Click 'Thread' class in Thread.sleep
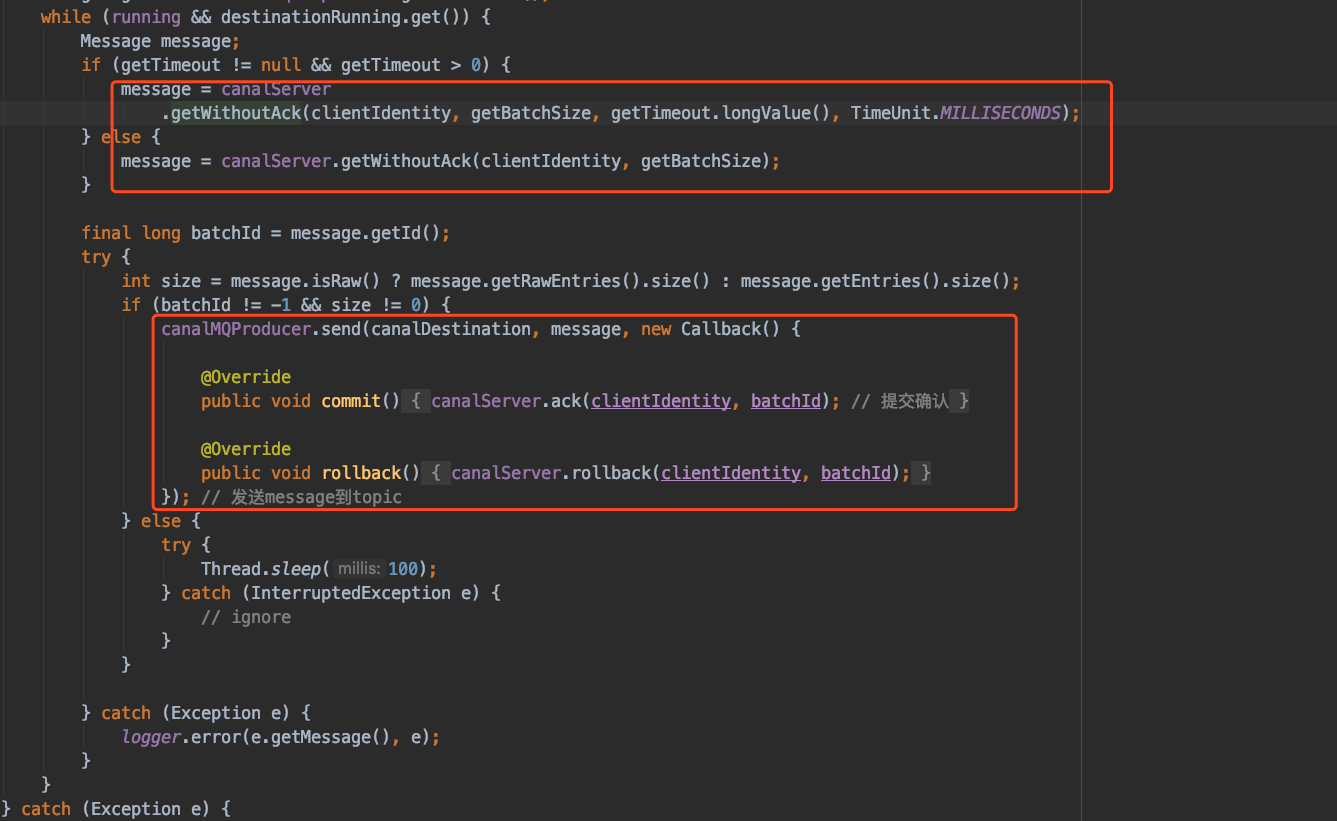Screen dimensions: 1337x821 point(231,569)
